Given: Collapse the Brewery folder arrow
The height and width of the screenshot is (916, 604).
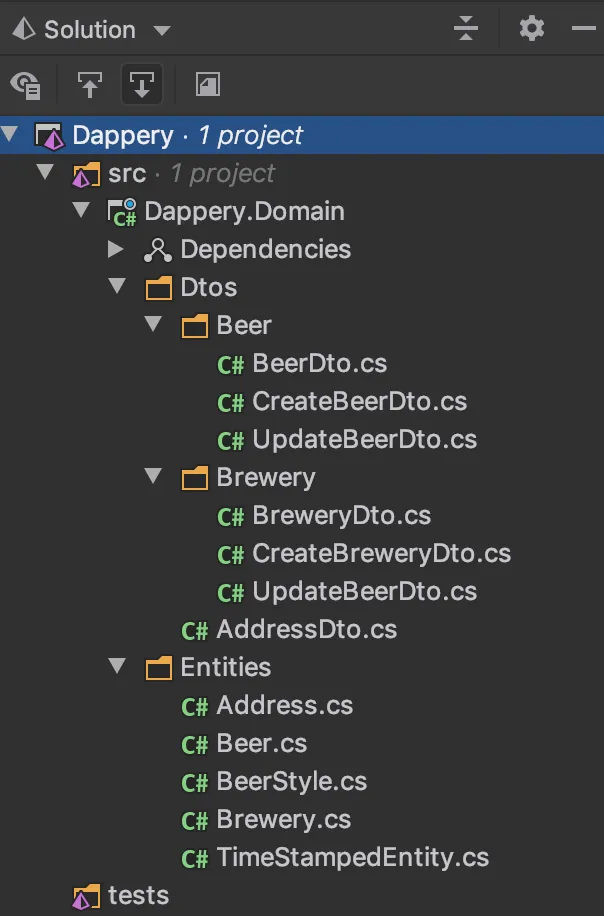Looking at the screenshot, I should (153, 476).
